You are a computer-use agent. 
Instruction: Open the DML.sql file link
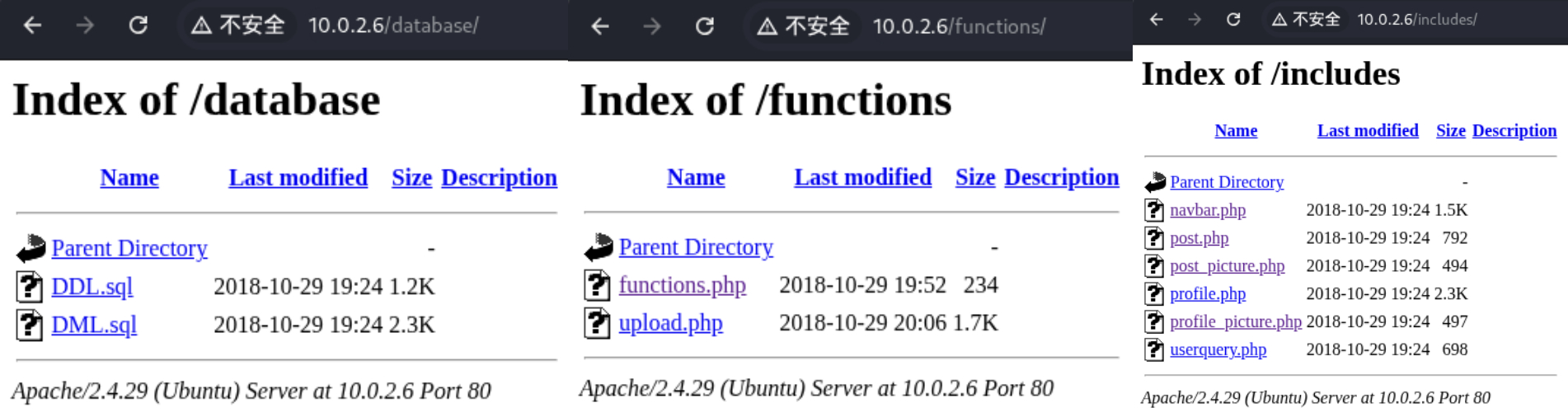coord(94,325)
